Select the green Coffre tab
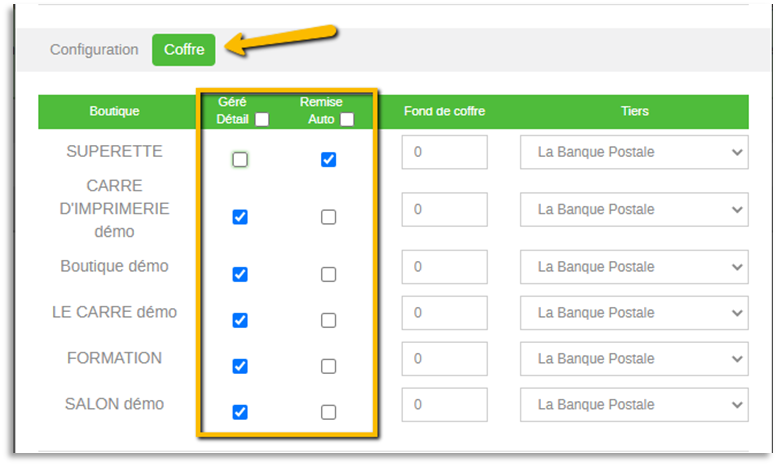The height and width of the screenshot is (466, 777). click(184, 50)
